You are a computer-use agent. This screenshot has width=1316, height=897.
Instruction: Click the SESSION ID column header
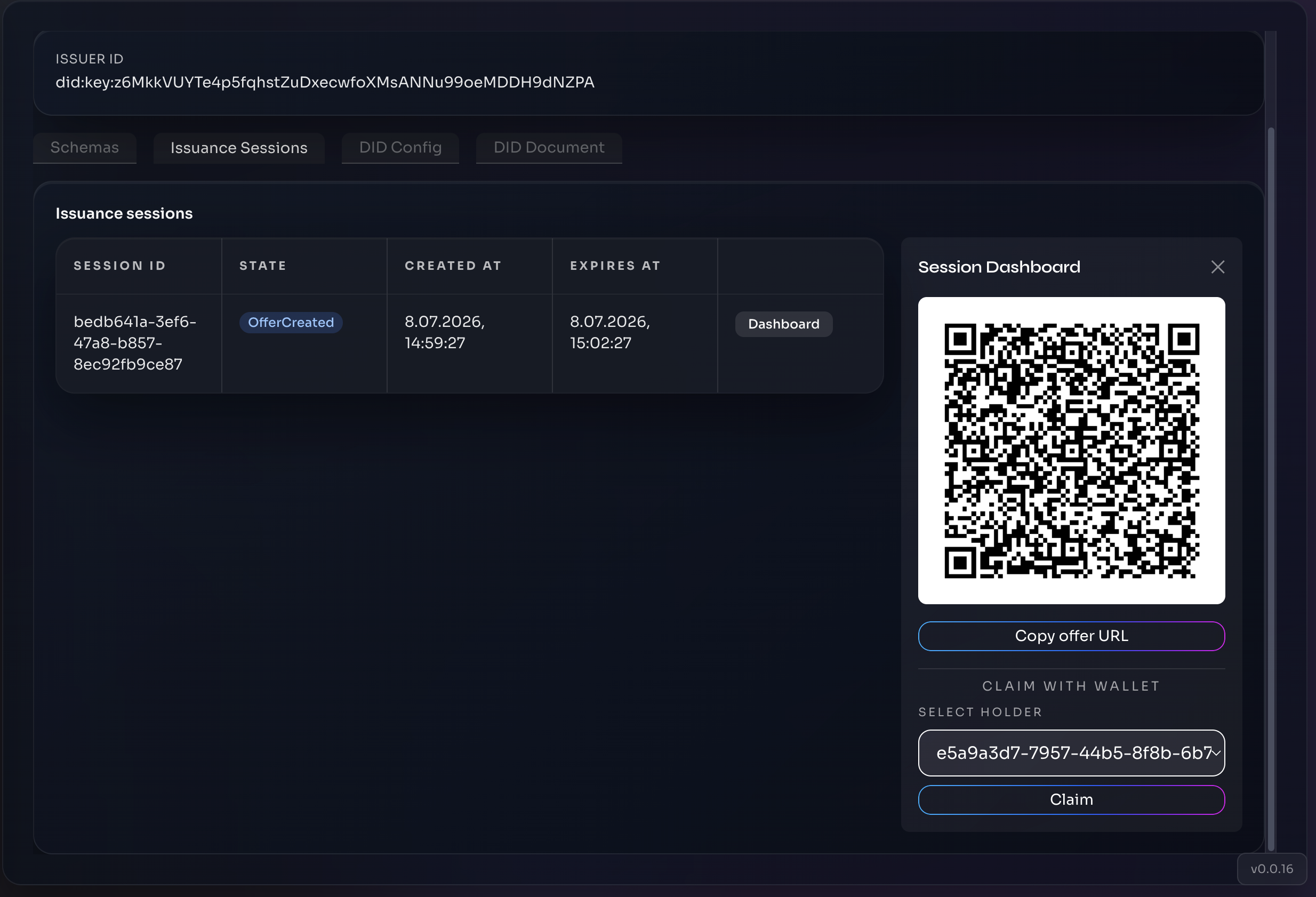pyautogui.click(x=119, y=266)
